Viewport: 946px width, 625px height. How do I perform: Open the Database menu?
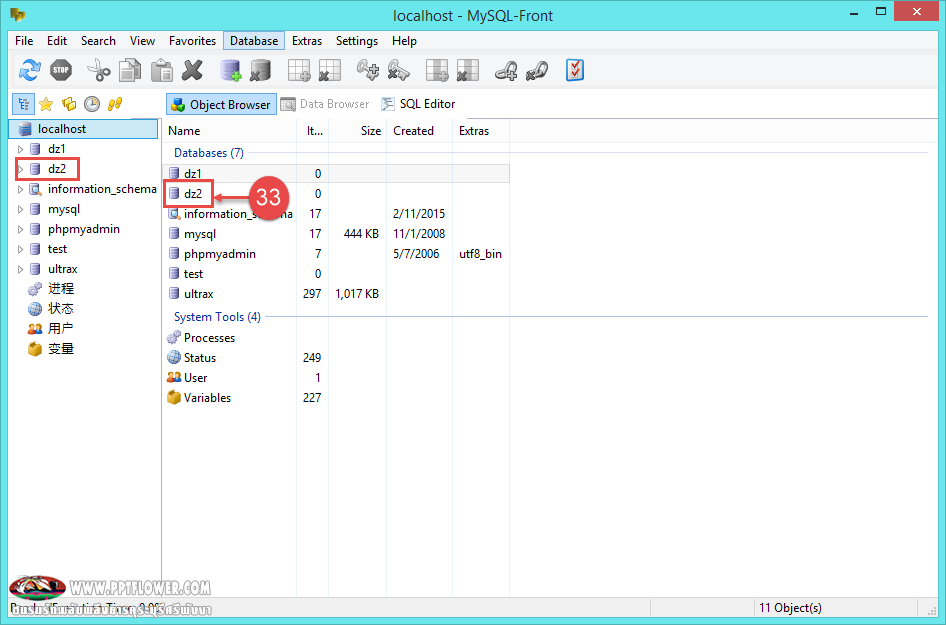[x=254, y=41]
